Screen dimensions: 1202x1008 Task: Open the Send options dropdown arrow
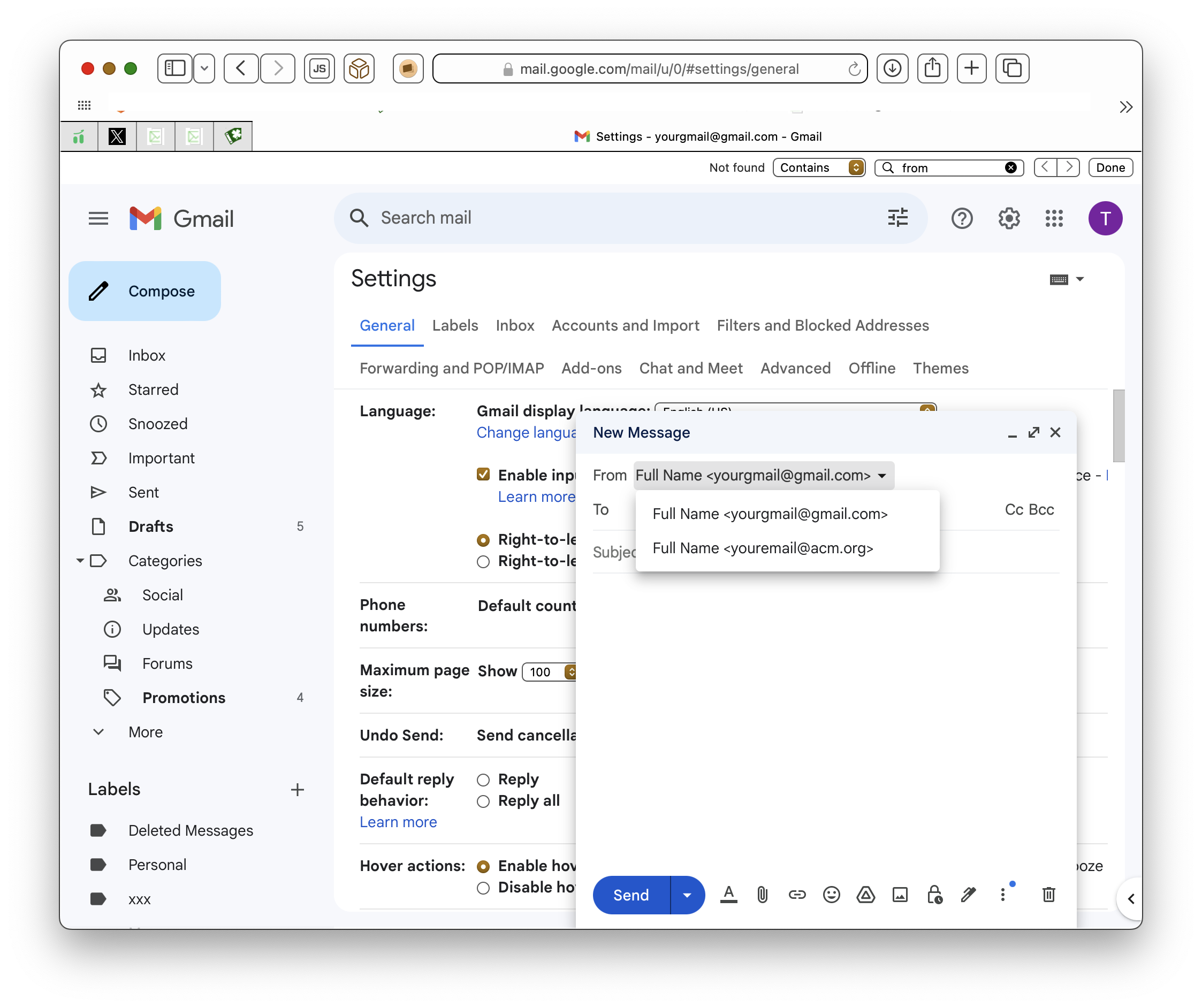687,895
